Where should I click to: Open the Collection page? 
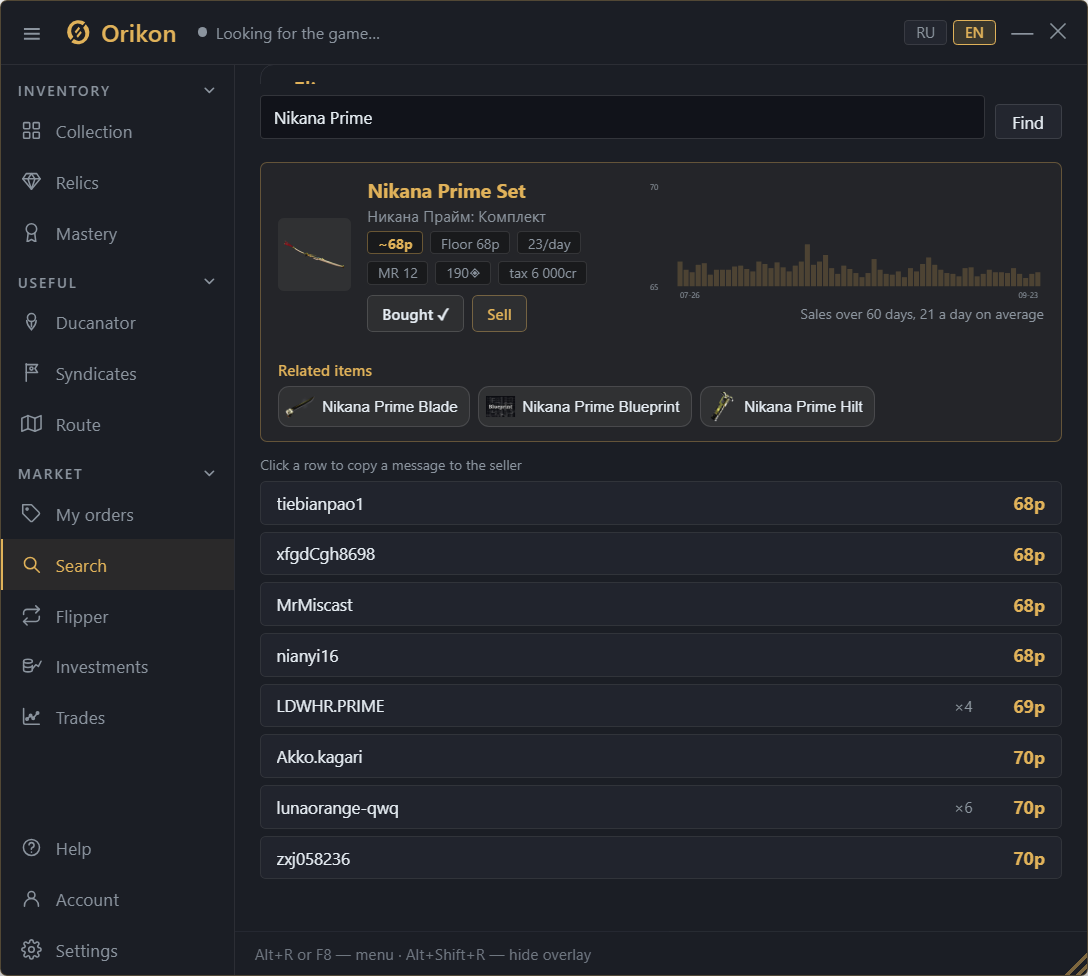point(118,132)
